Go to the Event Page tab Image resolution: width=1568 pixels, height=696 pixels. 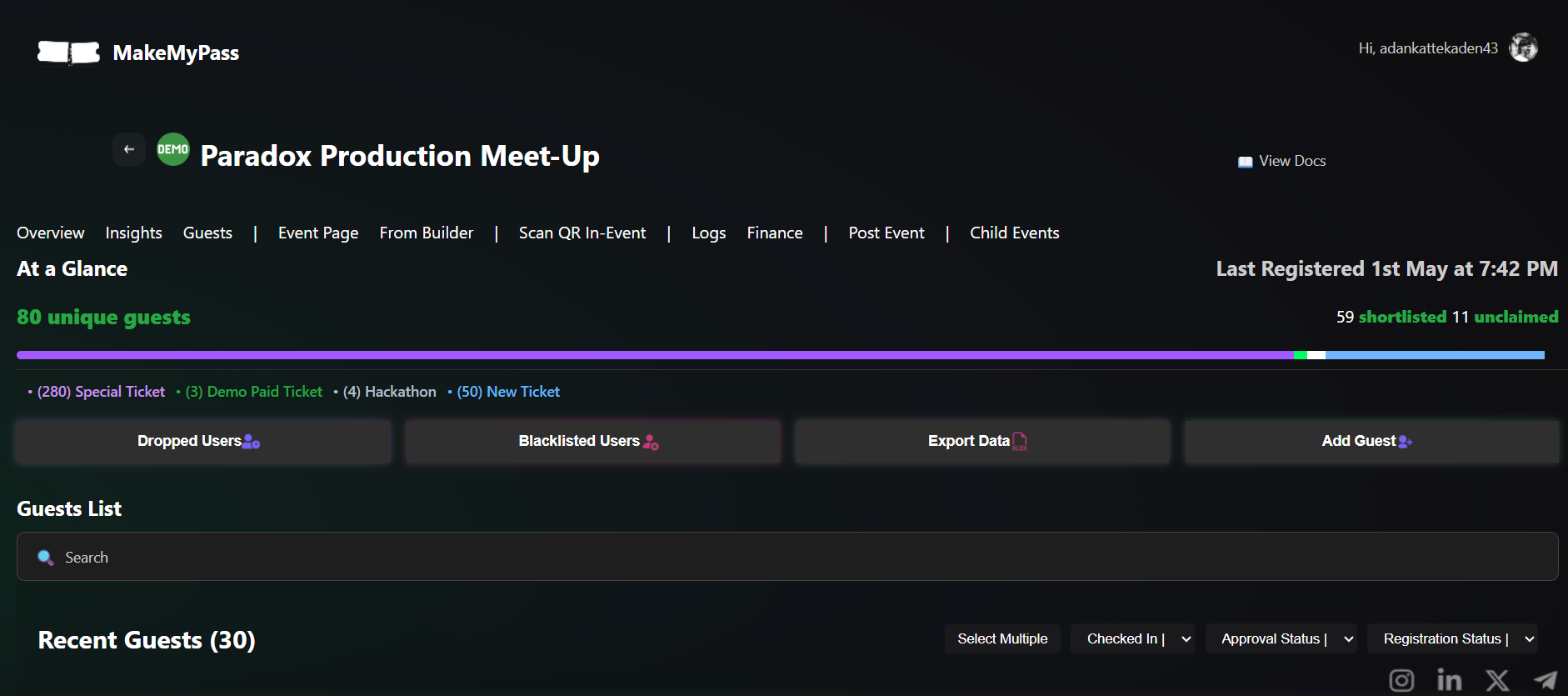coord(318,233)
